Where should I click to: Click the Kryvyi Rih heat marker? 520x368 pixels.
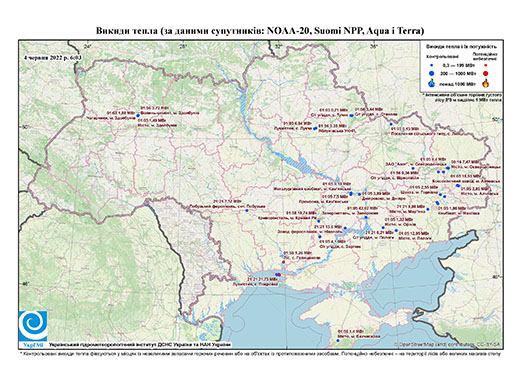[319, 221]
